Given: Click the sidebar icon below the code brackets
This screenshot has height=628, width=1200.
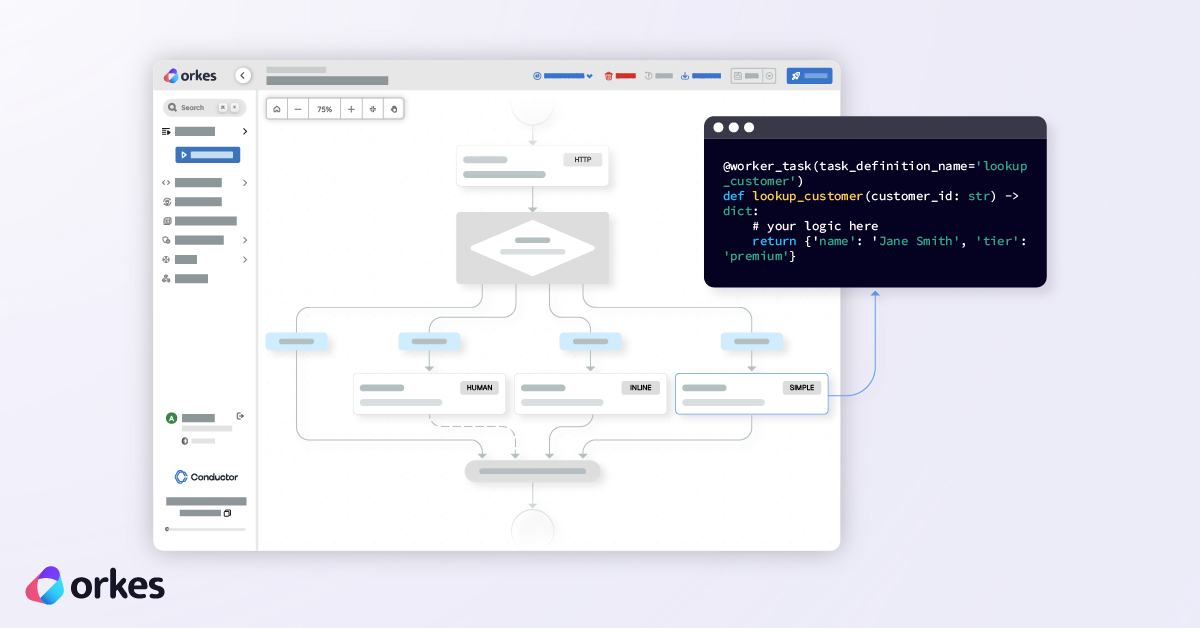Looking at the screenshot, I should coord(166,201).
